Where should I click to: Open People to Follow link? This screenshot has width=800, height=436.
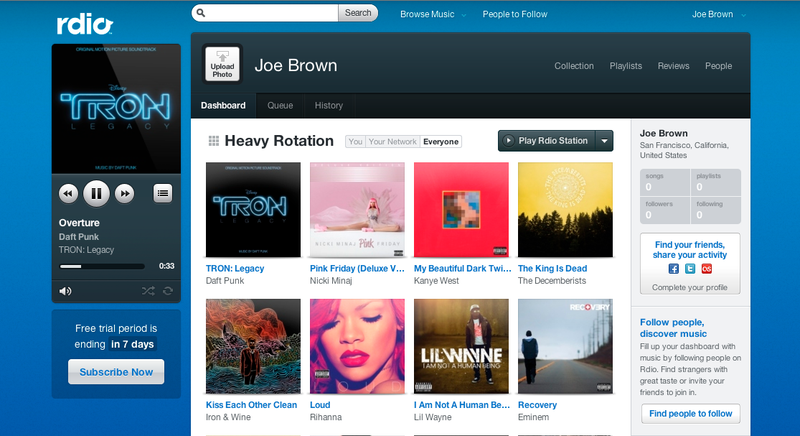[515, 14]
